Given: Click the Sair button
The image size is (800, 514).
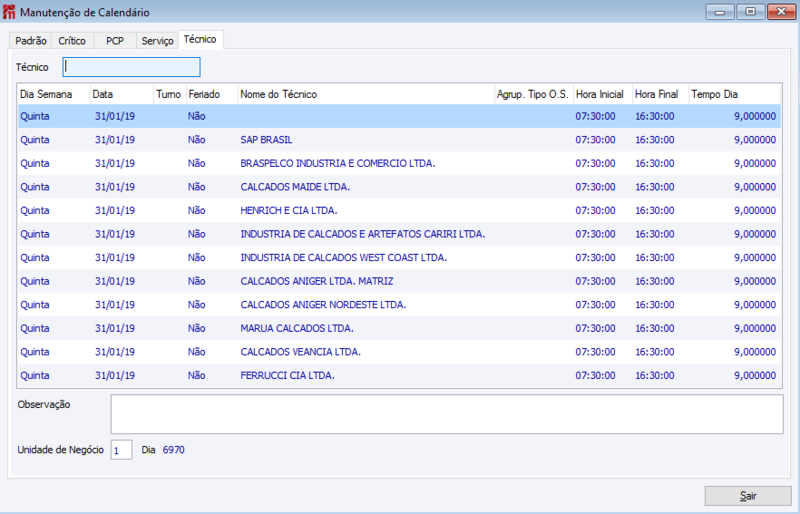Looking at the screenshot, I should click(748, 496).
